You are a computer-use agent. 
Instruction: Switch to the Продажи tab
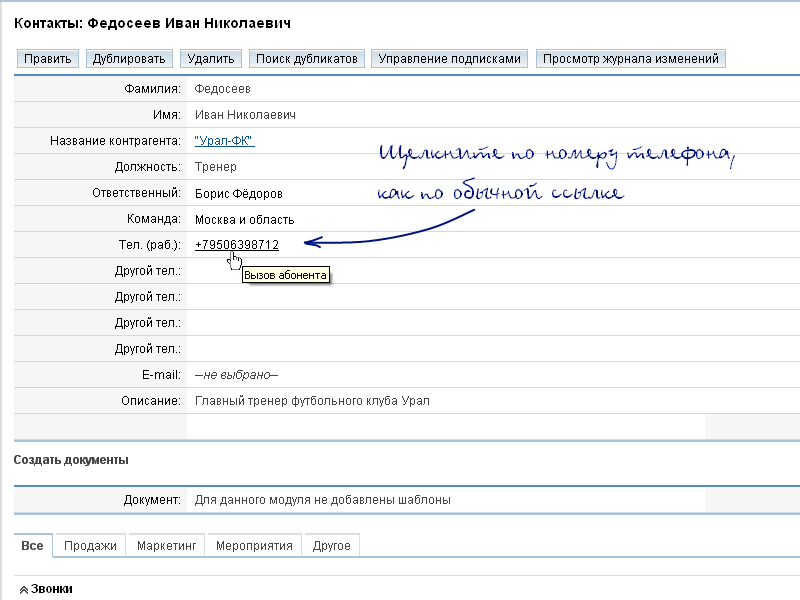90,546
